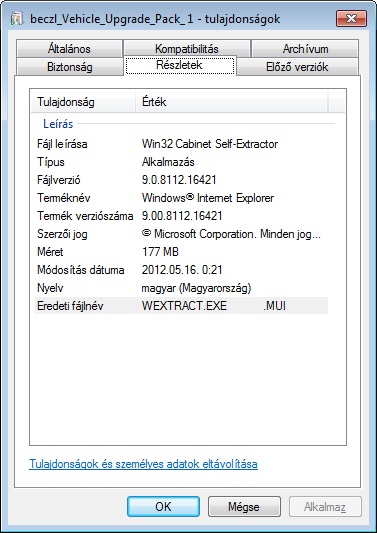Click the Alkalmazás value

tap(168, 162)
